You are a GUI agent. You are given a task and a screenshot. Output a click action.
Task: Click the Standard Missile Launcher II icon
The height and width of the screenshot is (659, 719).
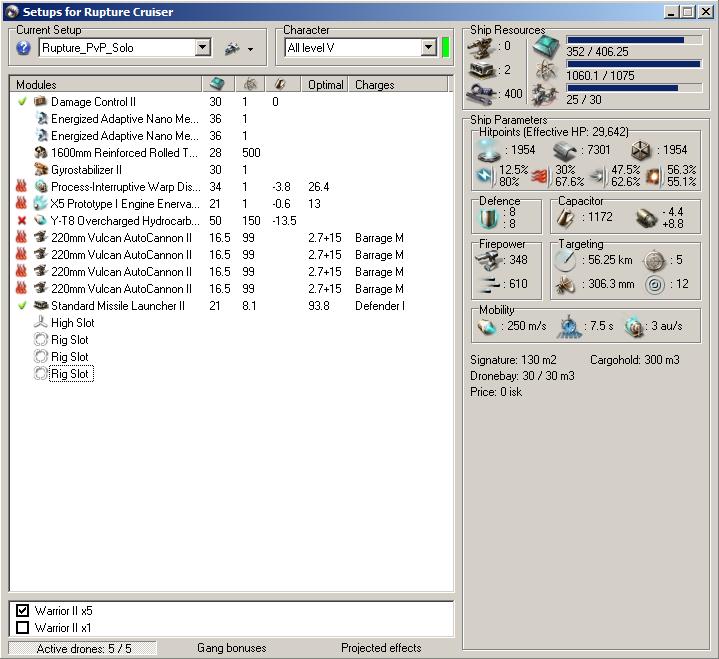click(41, 305)
